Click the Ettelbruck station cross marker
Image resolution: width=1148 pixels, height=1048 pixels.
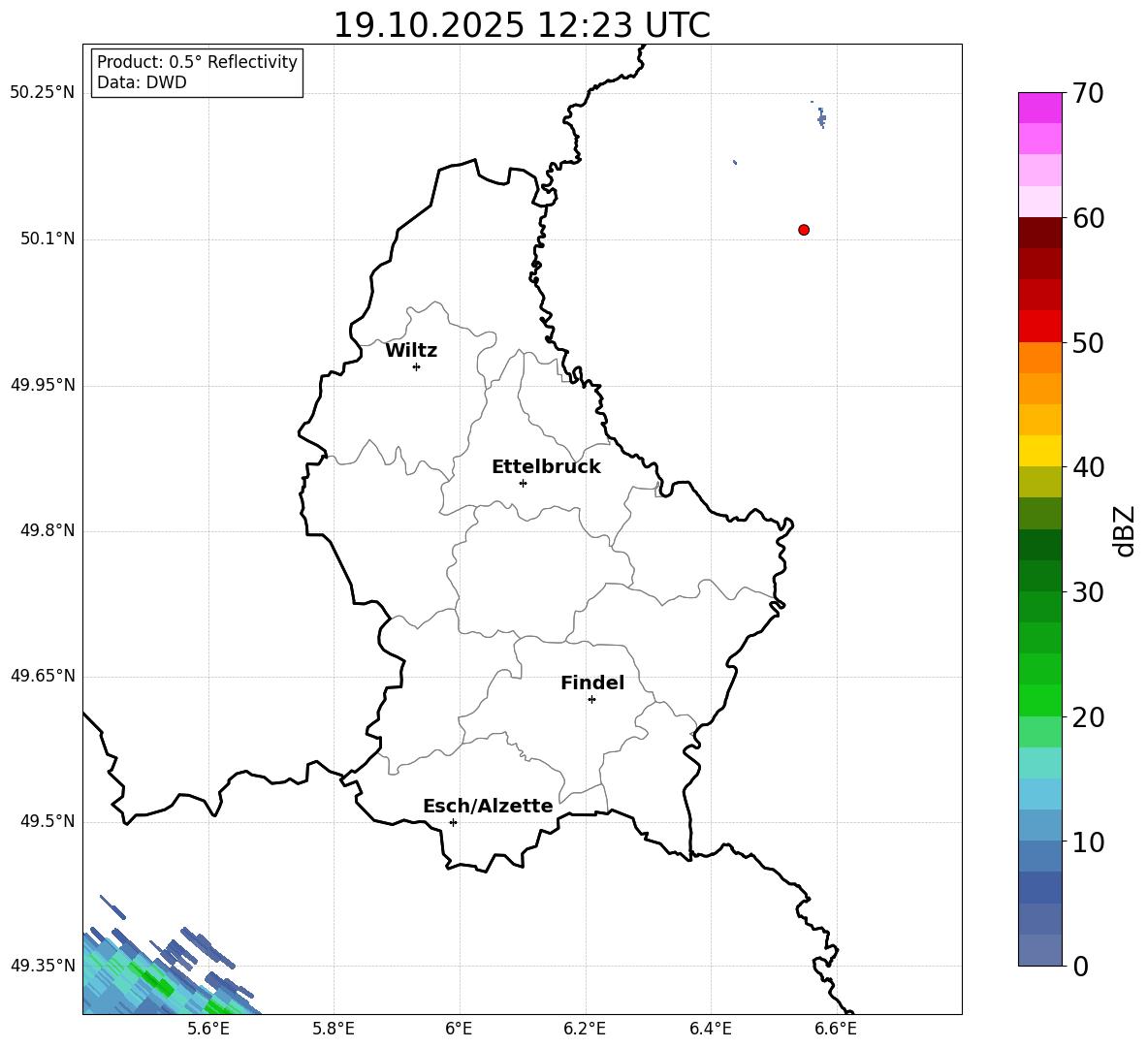pyautogui.click(x=523, y=483)
